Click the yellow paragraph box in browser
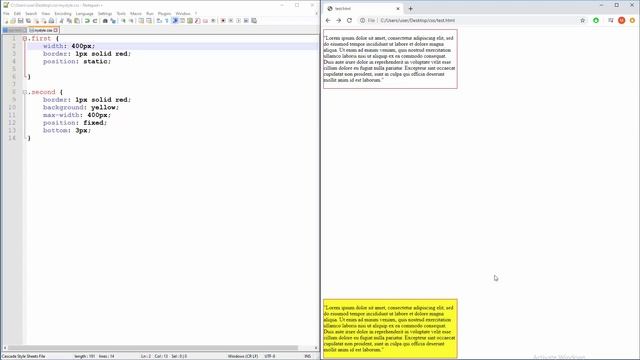 (390, 329)
